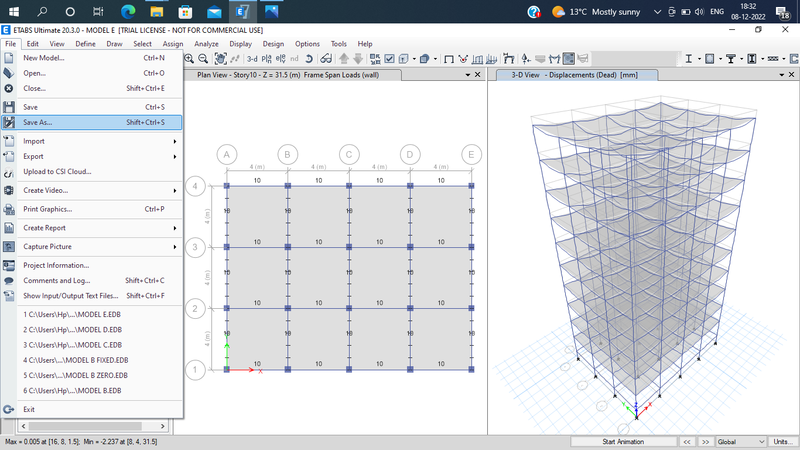Switch to Elevation view icon
Screen dimensions: 800x450
pos(281,59)
